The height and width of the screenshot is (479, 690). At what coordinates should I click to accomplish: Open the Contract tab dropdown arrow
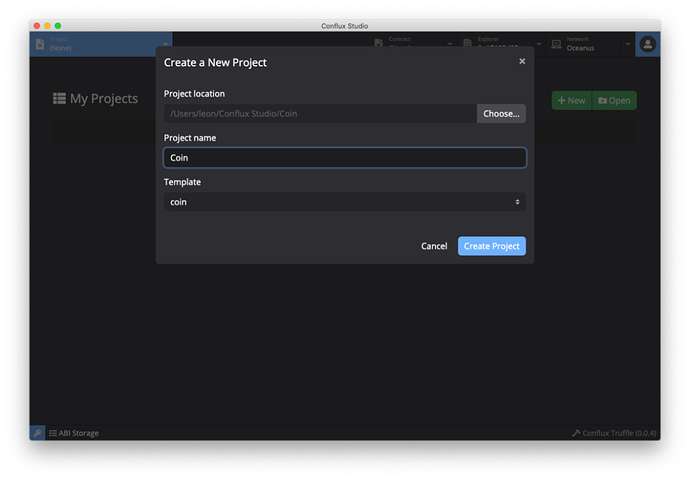[451, 44]
